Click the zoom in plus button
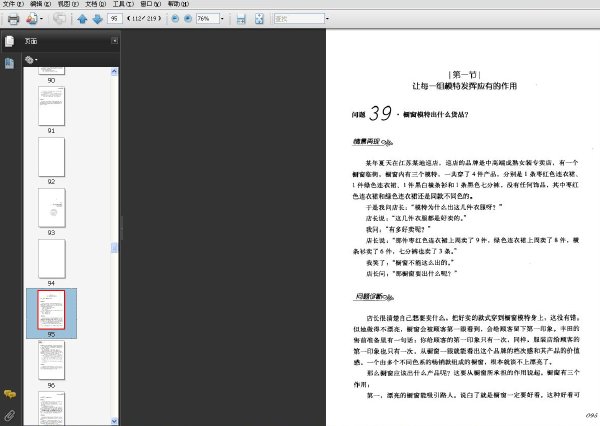The image size is (600, 426). (188, 18)
